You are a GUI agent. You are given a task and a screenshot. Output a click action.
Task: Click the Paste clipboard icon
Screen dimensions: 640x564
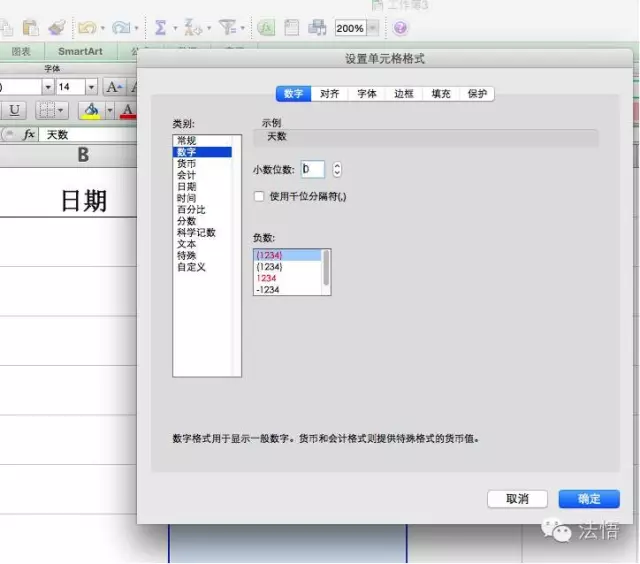coord(31,28)
